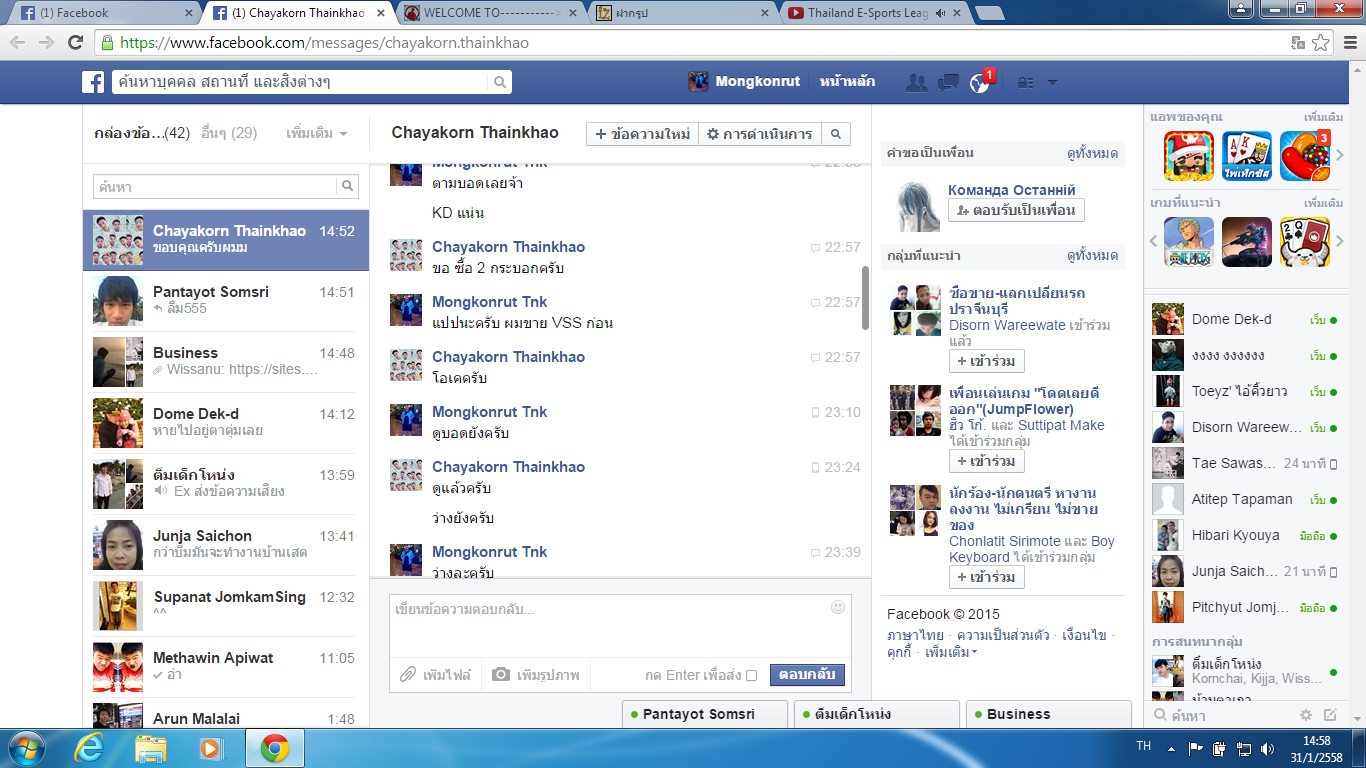Chat with Atitep Tapaman in the sidebar

[1244, 499]
